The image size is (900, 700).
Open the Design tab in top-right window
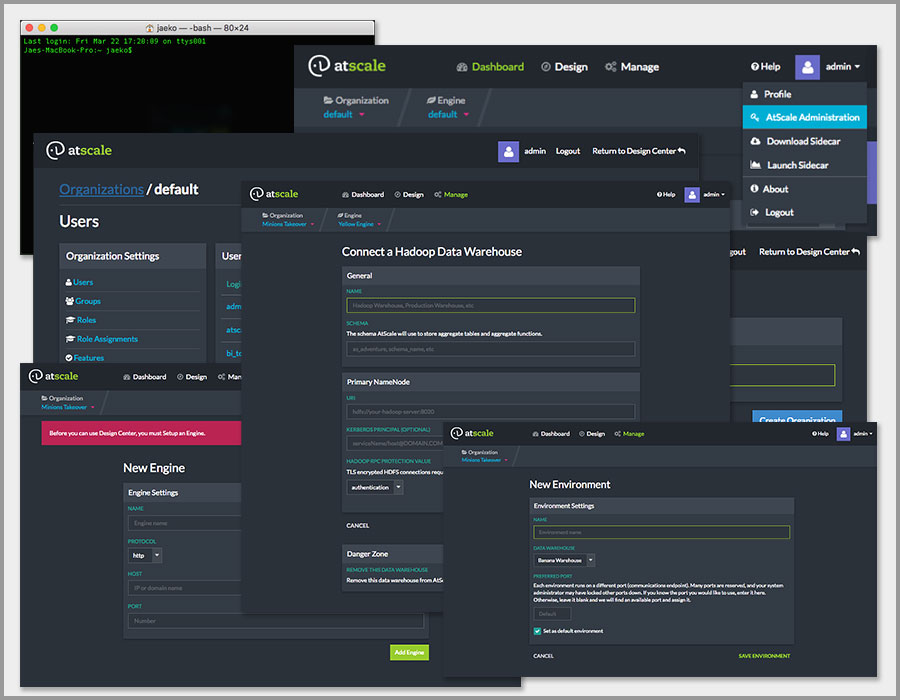565,67
